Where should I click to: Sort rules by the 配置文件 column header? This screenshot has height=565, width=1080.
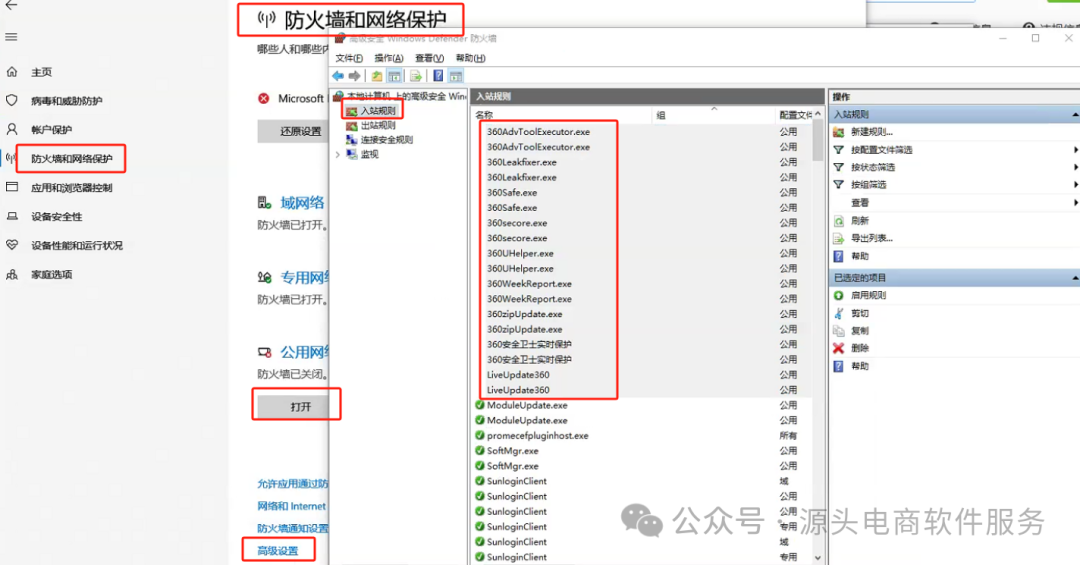coord(795,115)
